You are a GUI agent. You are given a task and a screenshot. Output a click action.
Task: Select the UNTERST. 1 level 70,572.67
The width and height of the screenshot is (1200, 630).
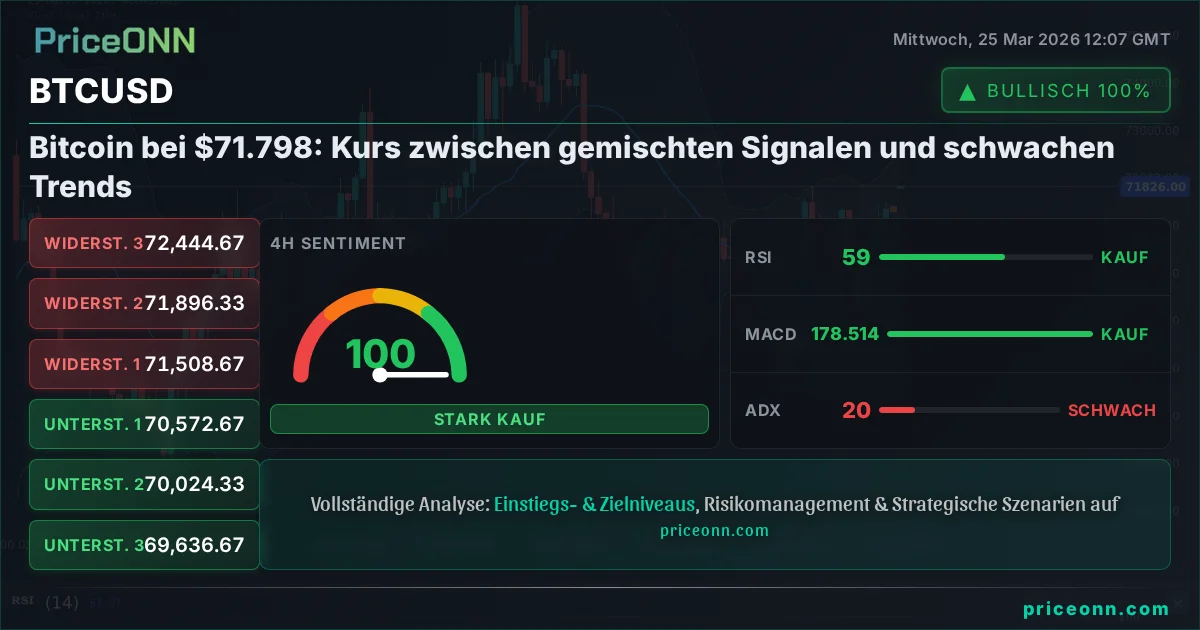coord(144,424)
